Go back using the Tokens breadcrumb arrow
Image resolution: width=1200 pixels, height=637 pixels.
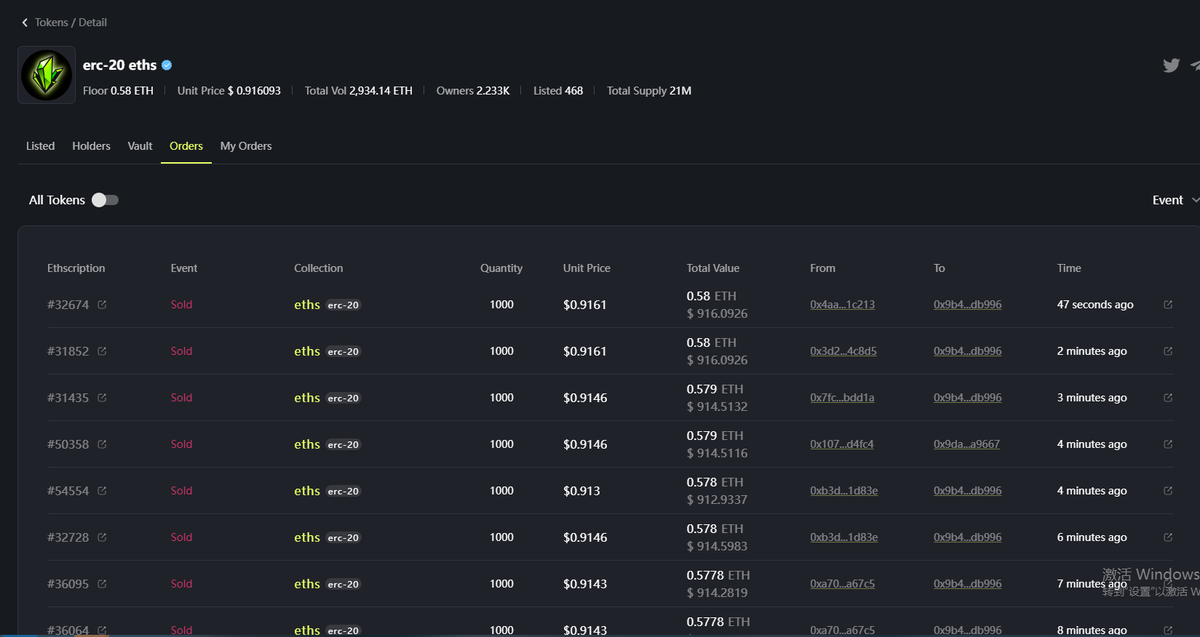tap(25, 22)
